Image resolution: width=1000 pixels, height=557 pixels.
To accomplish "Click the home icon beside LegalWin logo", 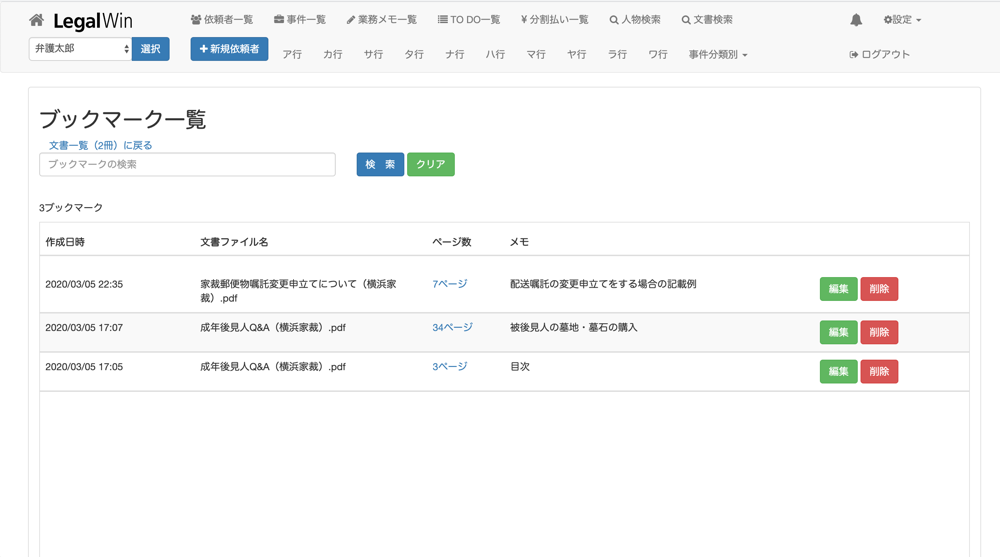I will [x=37, y=21].
